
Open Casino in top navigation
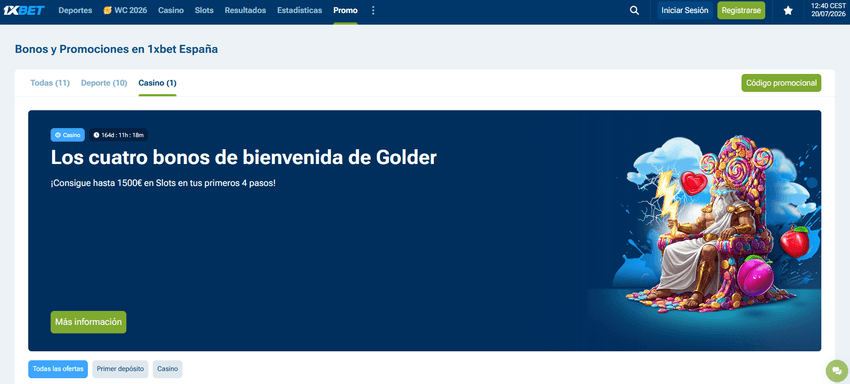pos(171,10)
